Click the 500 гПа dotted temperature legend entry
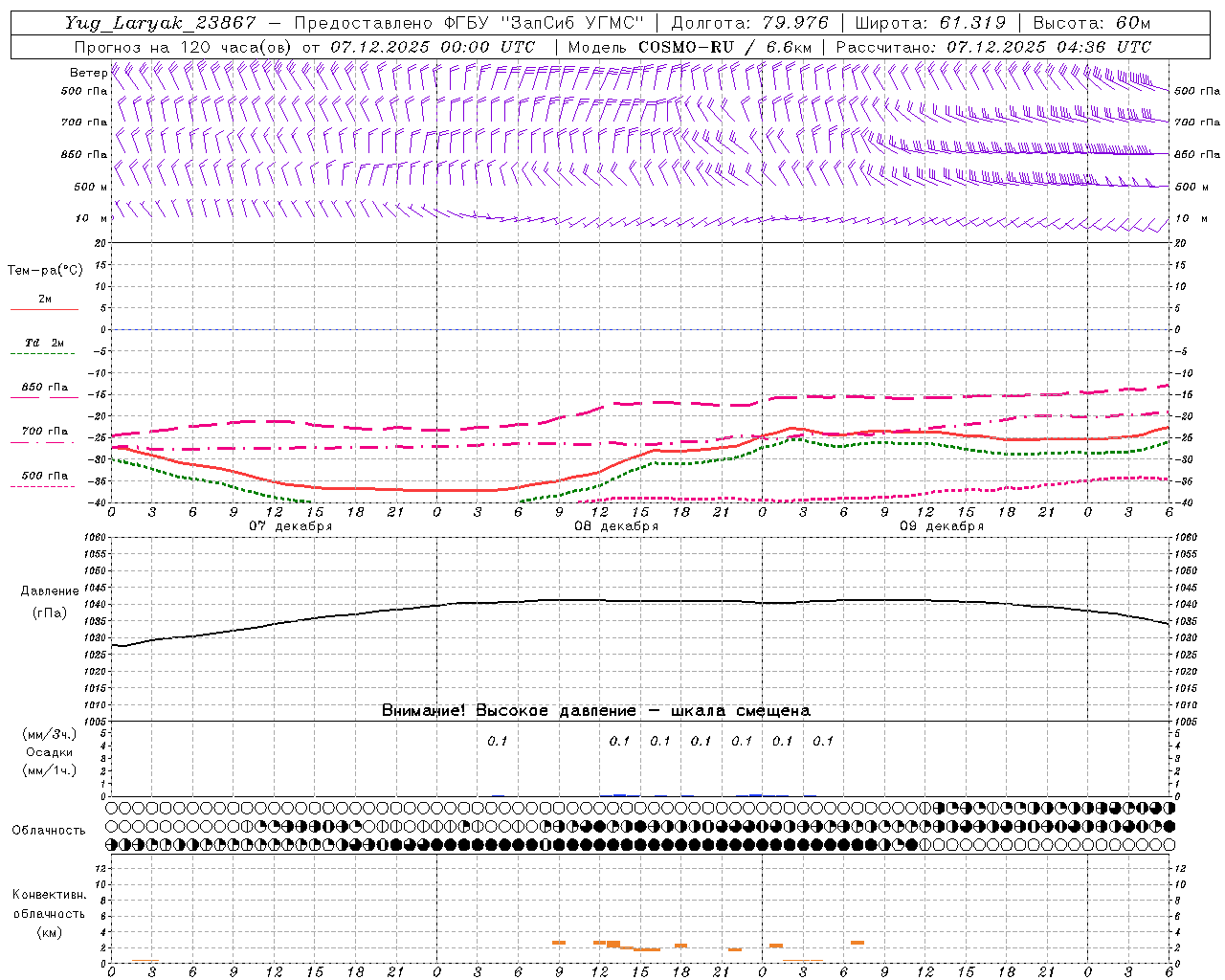1225x980 pixels. tap(44, 476)
